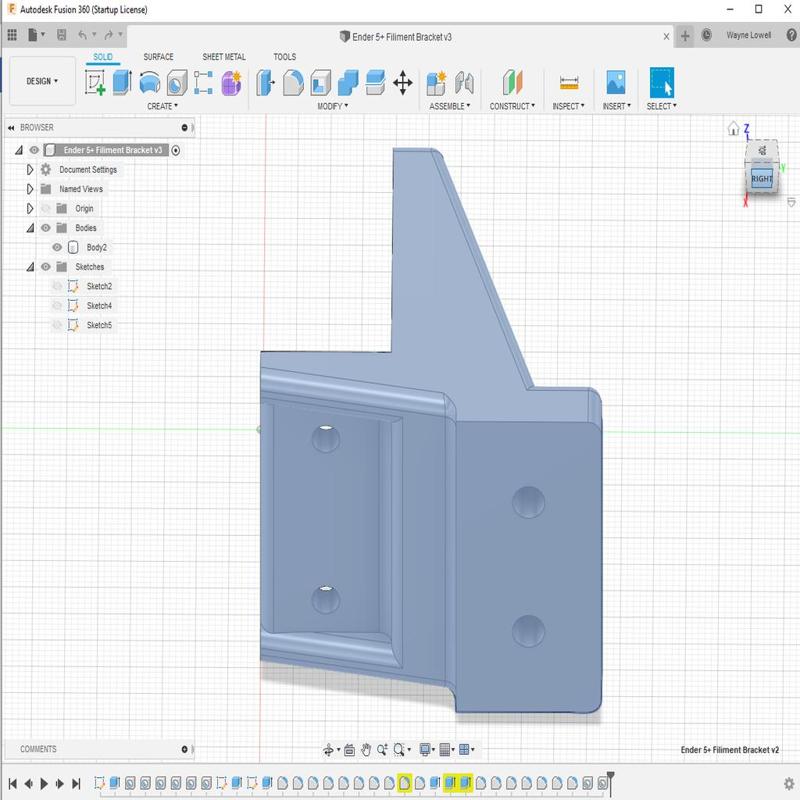
Task: Switch to the TOOLS tab
Action: 285,57
